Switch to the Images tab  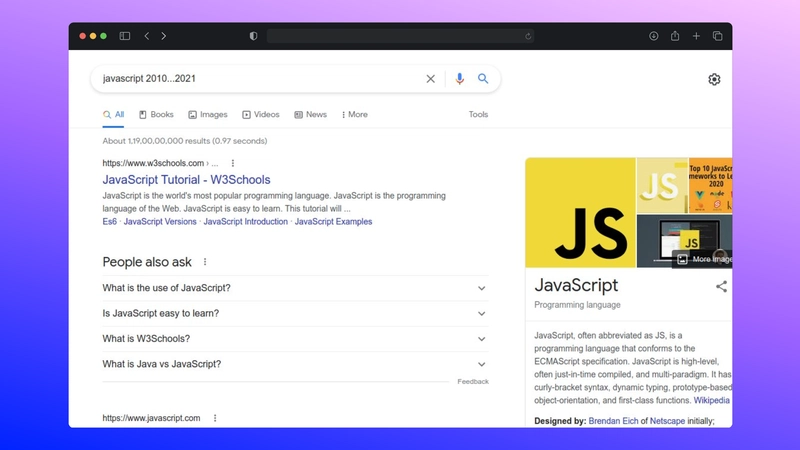208,115
